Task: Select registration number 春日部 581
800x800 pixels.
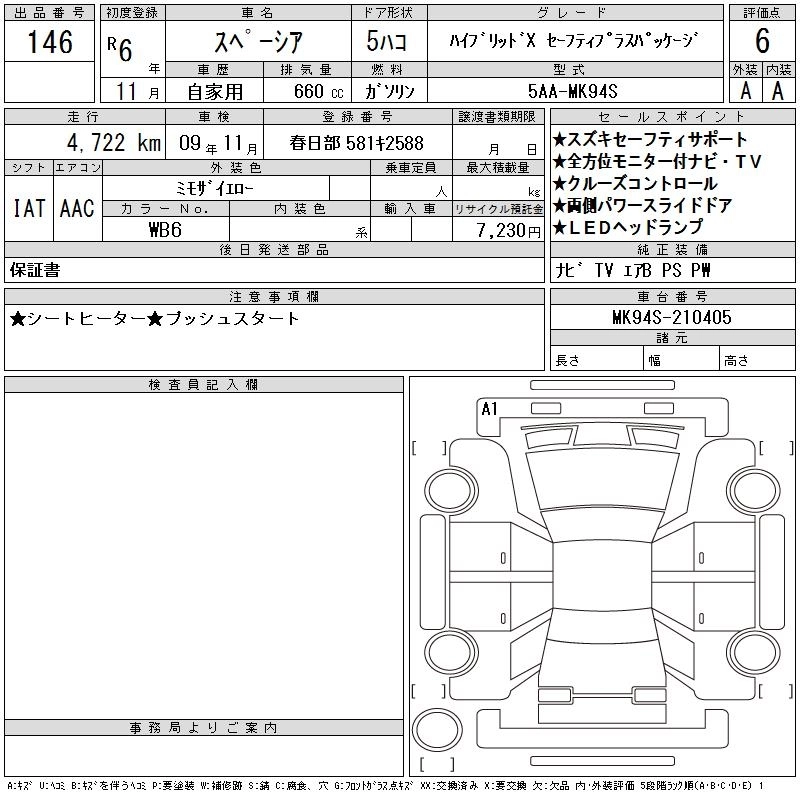Action: click(357, 143)
